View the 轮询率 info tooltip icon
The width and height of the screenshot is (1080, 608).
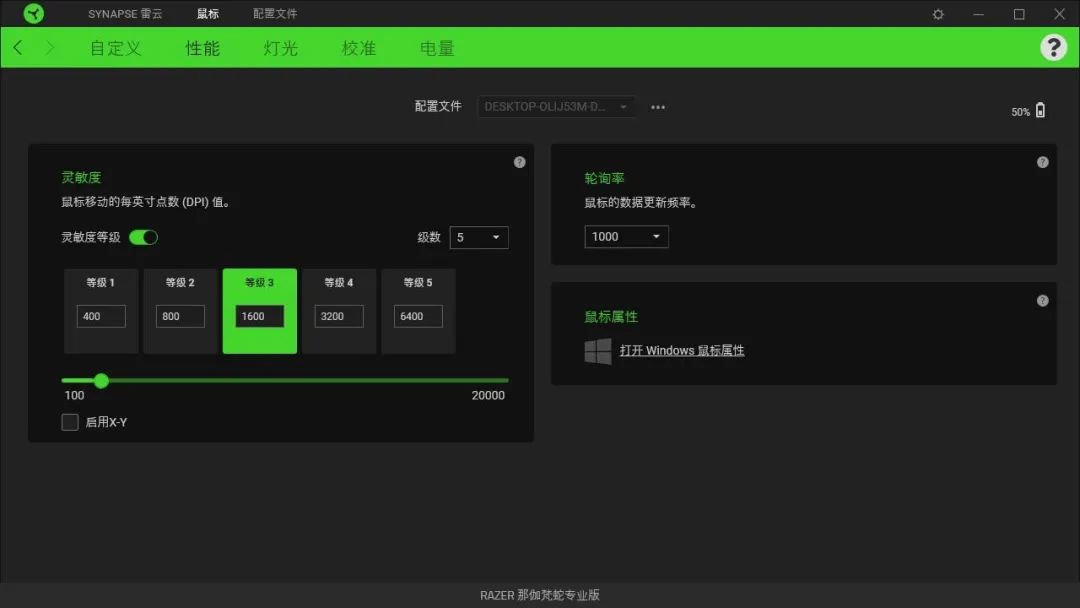click(x=1042, y=161)
